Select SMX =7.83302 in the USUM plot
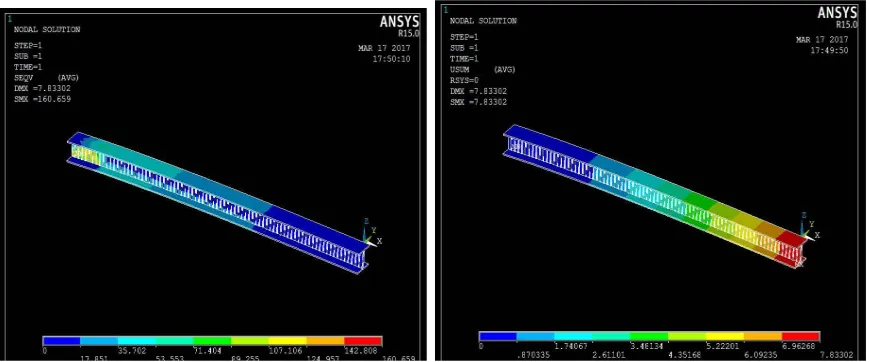The width and height of the screenshot is (870, 362). coord(478,103)
